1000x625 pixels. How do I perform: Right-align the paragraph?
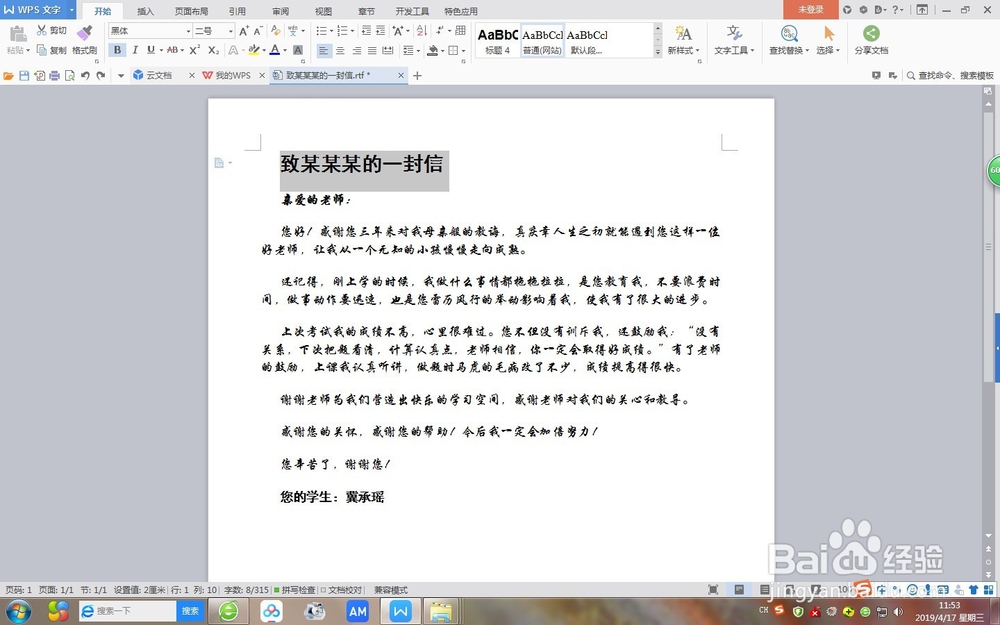point(357,50)
